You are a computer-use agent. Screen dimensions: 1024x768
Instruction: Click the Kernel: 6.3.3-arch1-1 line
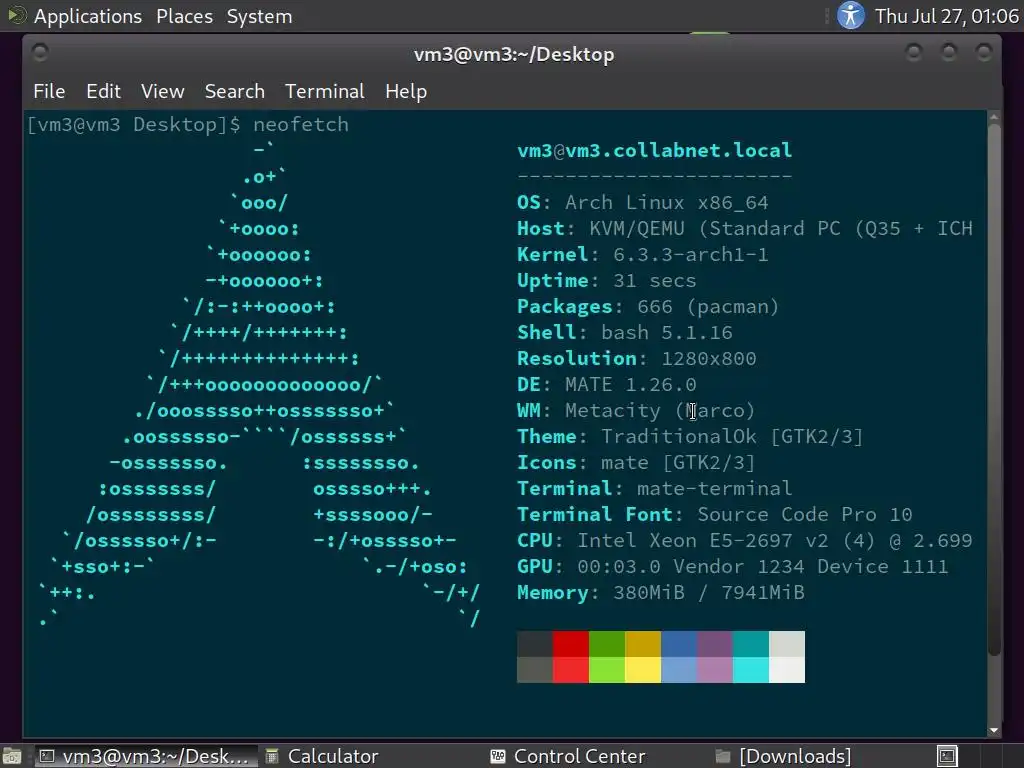point(643,255)
